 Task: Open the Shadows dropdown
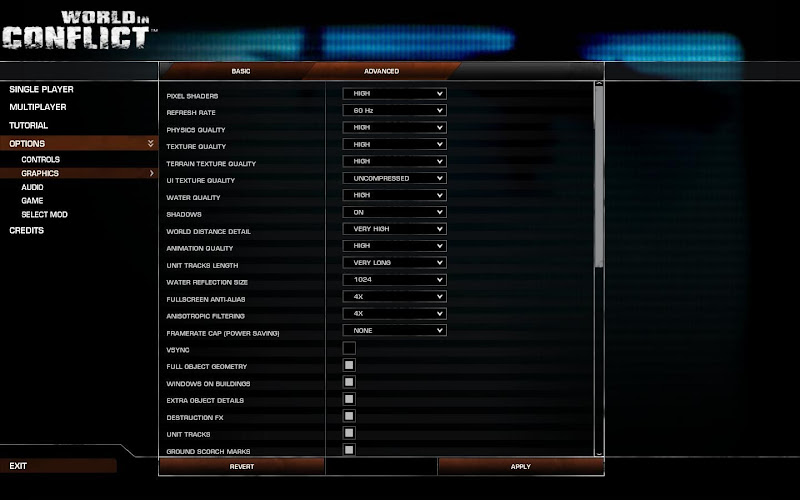pos(394,212)
